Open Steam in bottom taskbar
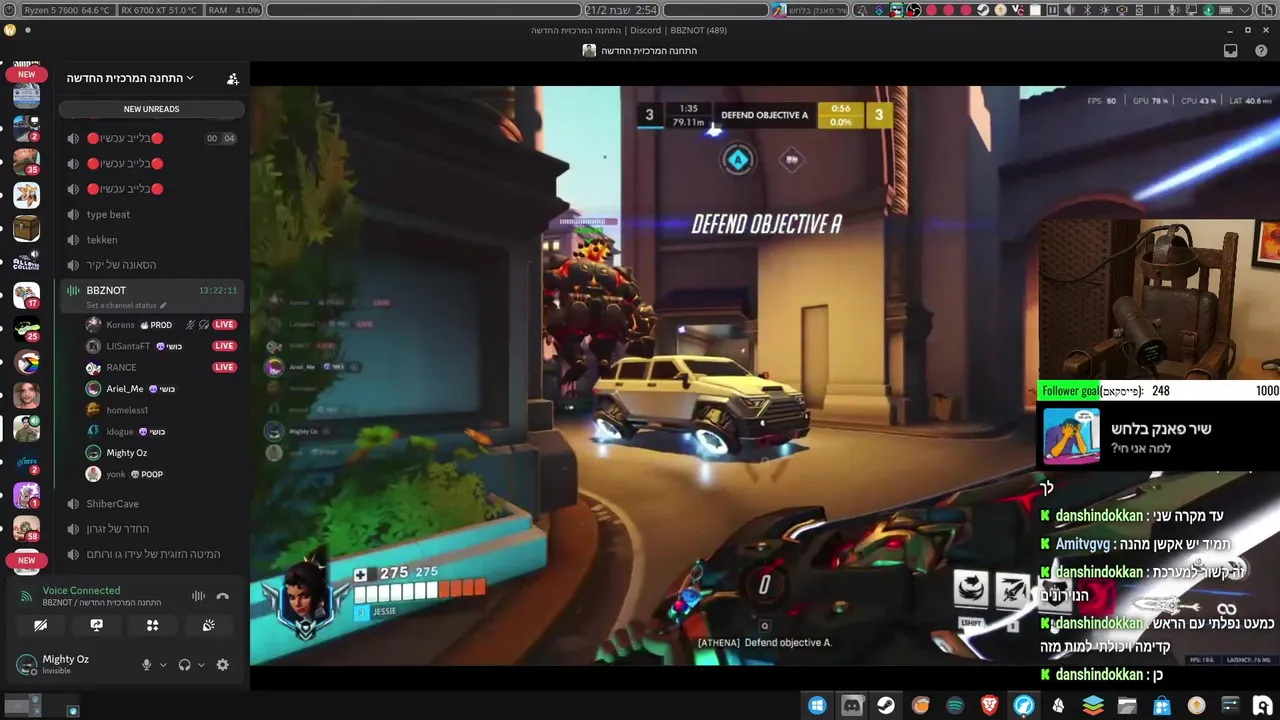 886,706
